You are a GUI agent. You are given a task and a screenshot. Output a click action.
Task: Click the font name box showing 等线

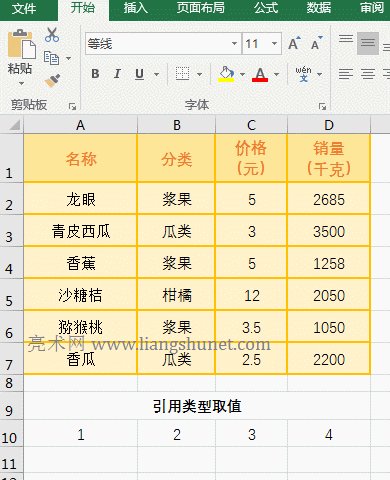coord(163,43)
